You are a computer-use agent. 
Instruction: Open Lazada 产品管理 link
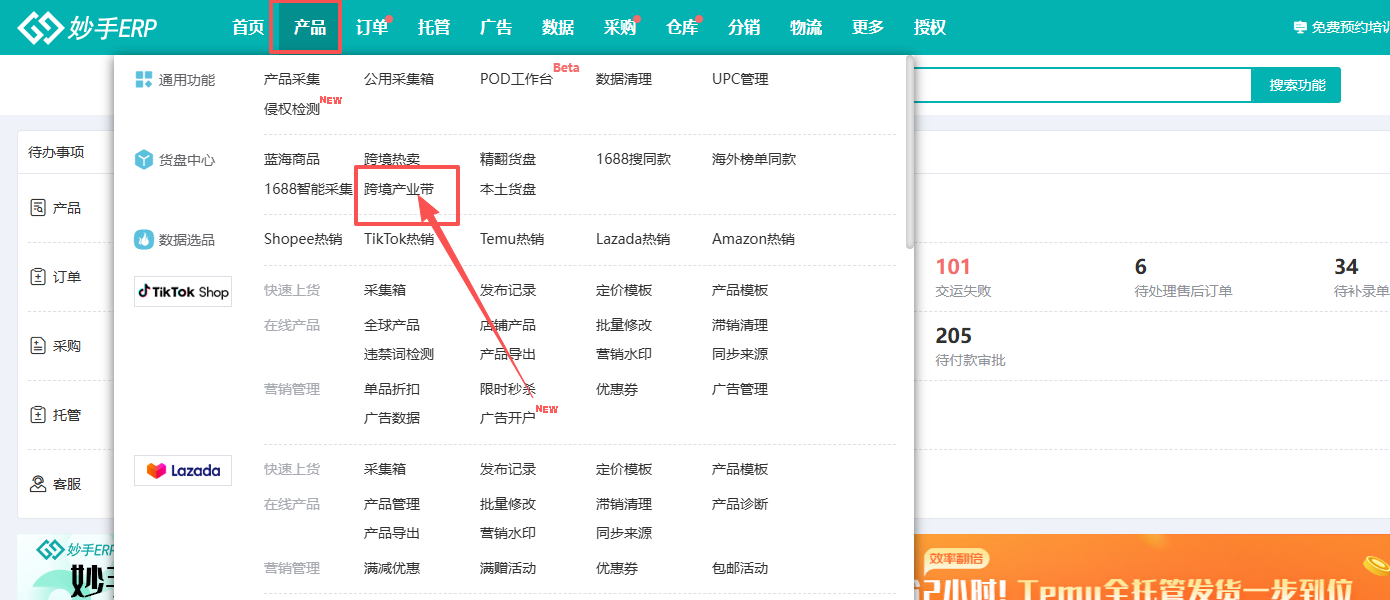(392, 504)
